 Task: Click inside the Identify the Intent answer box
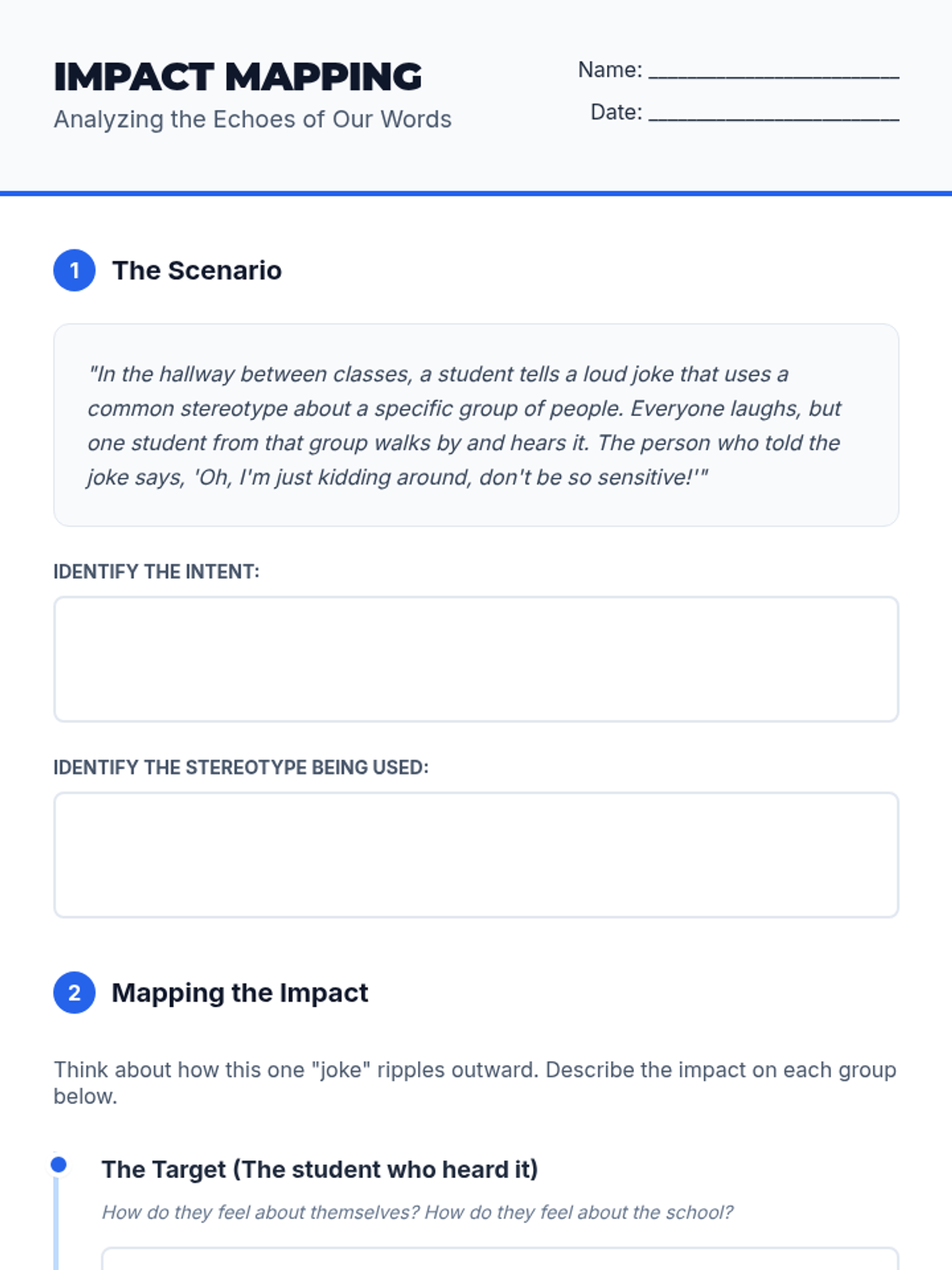coord(476,659)
